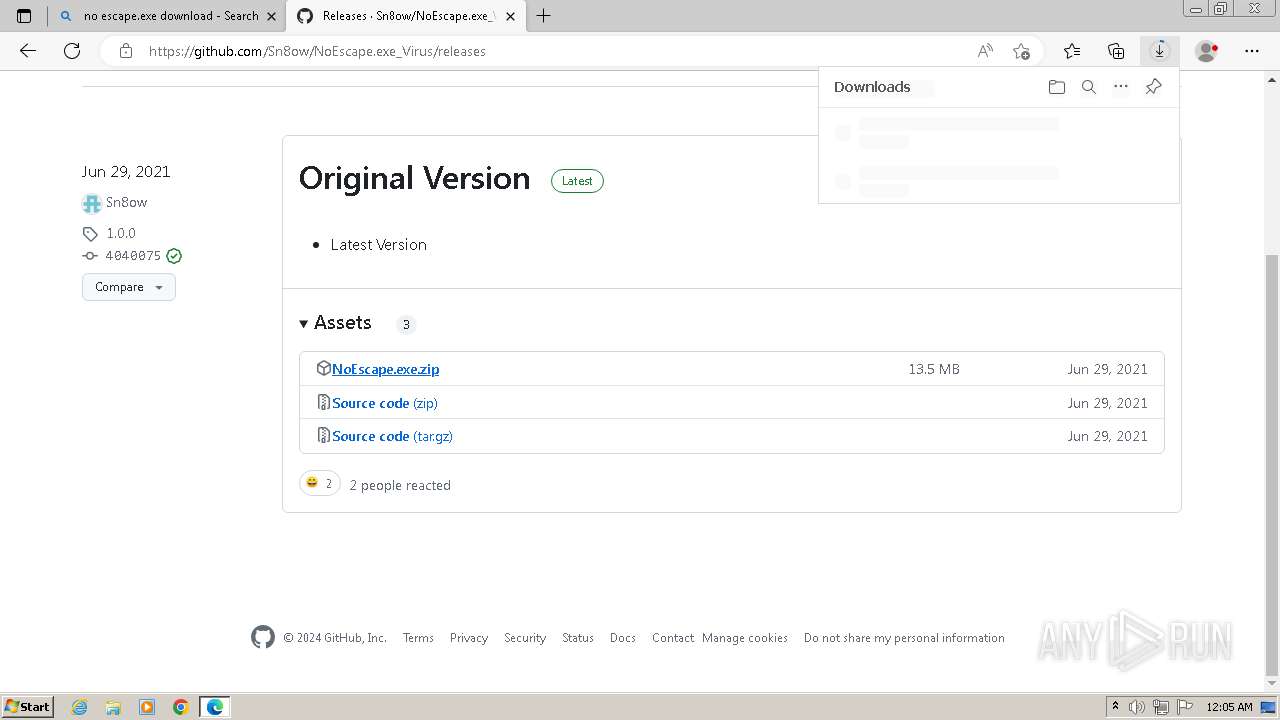The width and height of the screenshot is (1280, 720).
Task: Collapse the Assets section
Action: (335, 323)
